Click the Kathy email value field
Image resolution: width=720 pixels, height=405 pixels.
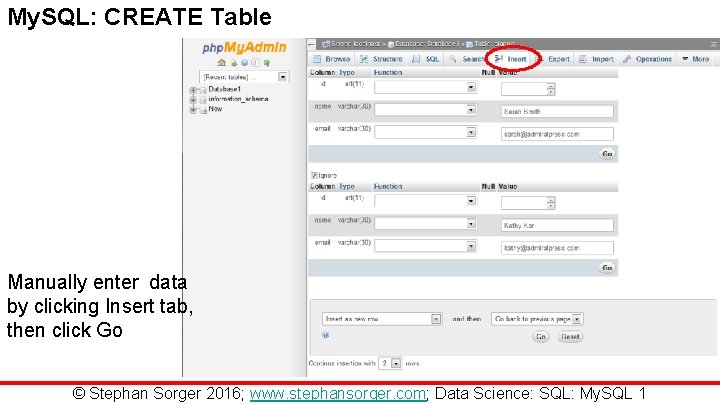point(557,248)
